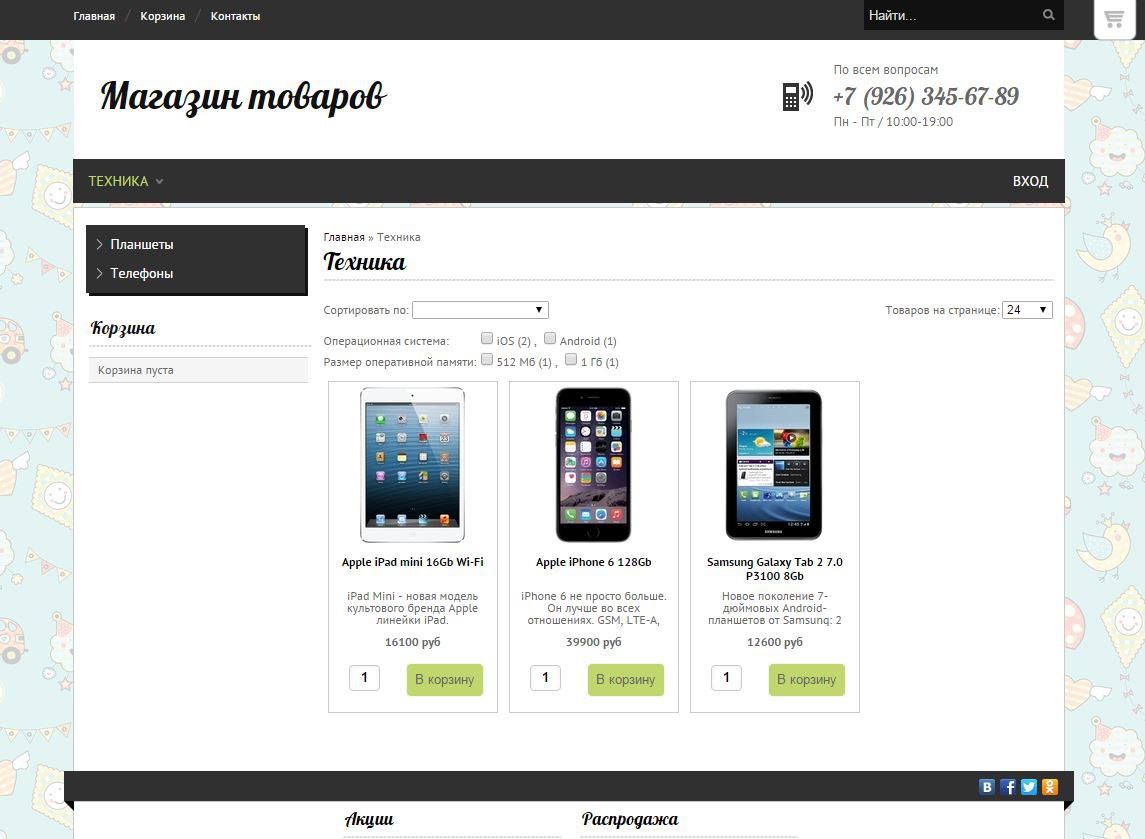Image resolution: width=1145 pixels, height=839 pixels.
Task: Enable the Android filter checkbox
Action: [550, 338]
